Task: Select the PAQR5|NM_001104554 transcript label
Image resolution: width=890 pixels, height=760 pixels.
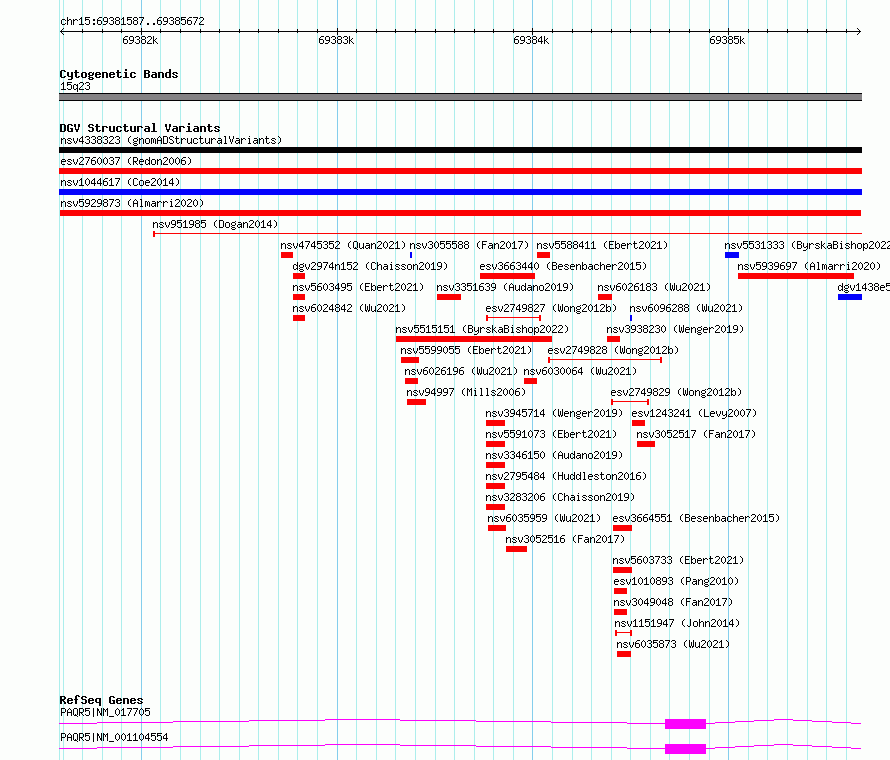Action: [114, 737]
